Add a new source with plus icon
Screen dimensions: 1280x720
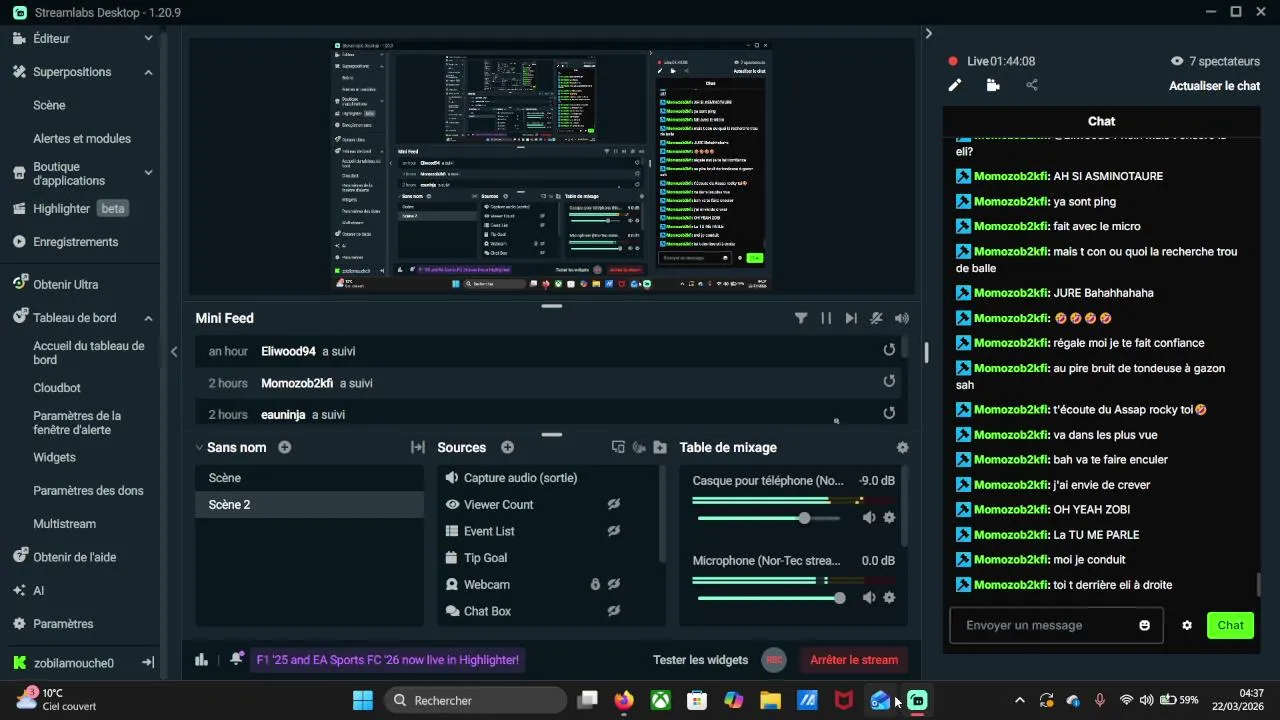point(507,447)
